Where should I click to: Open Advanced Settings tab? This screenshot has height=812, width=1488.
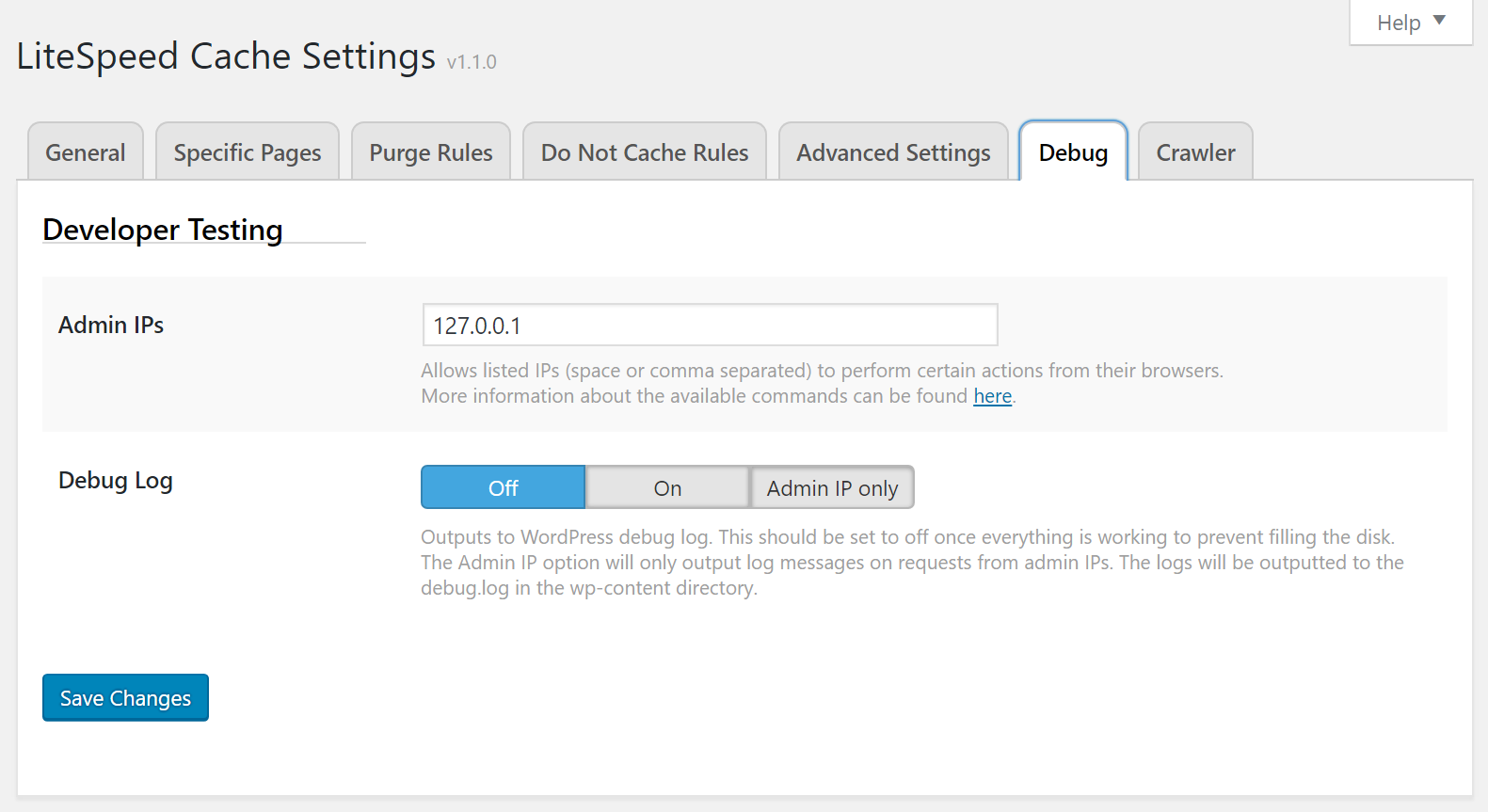(893, 151)
